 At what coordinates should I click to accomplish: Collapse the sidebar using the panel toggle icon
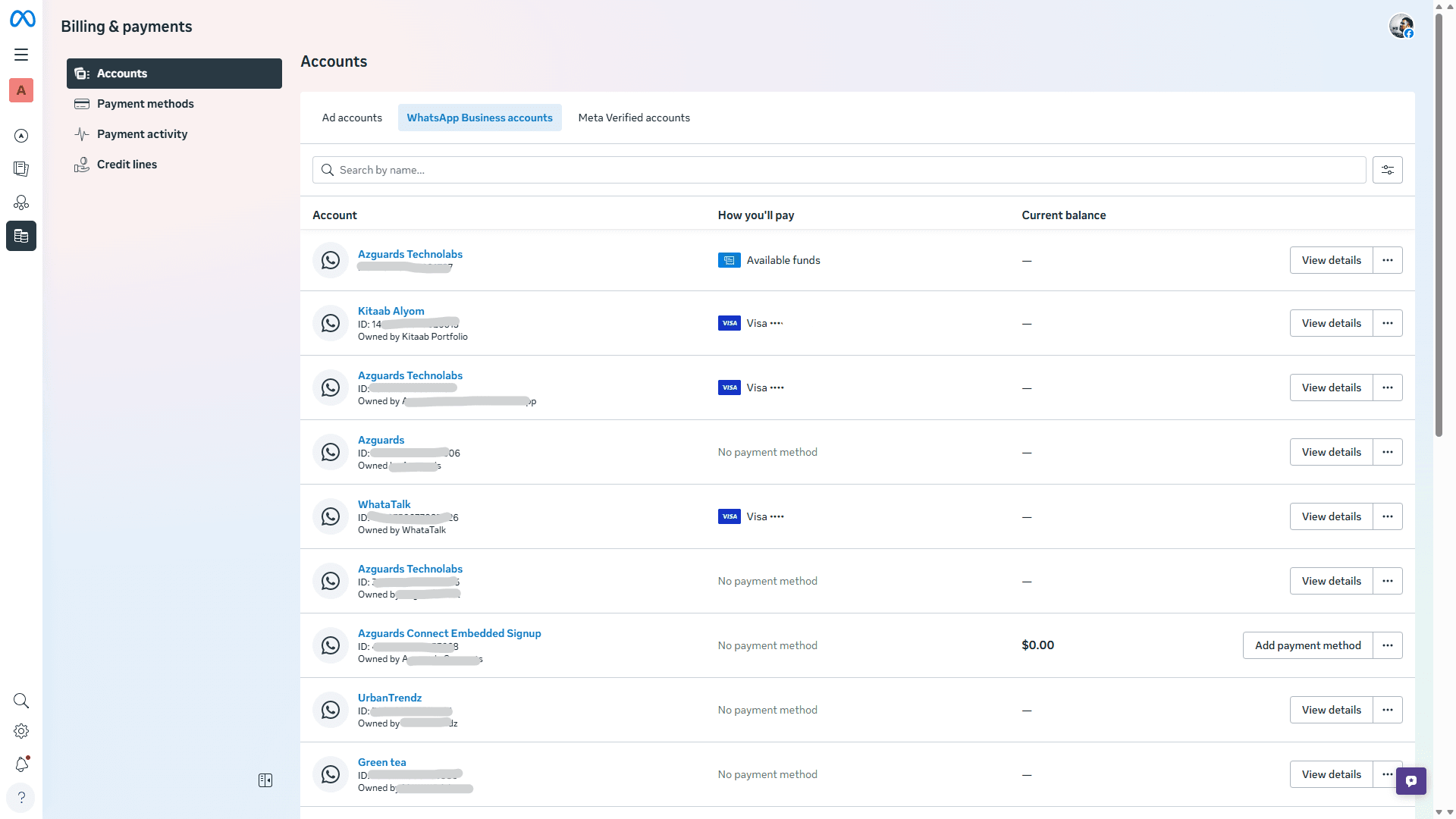click(x=265, y=780)
